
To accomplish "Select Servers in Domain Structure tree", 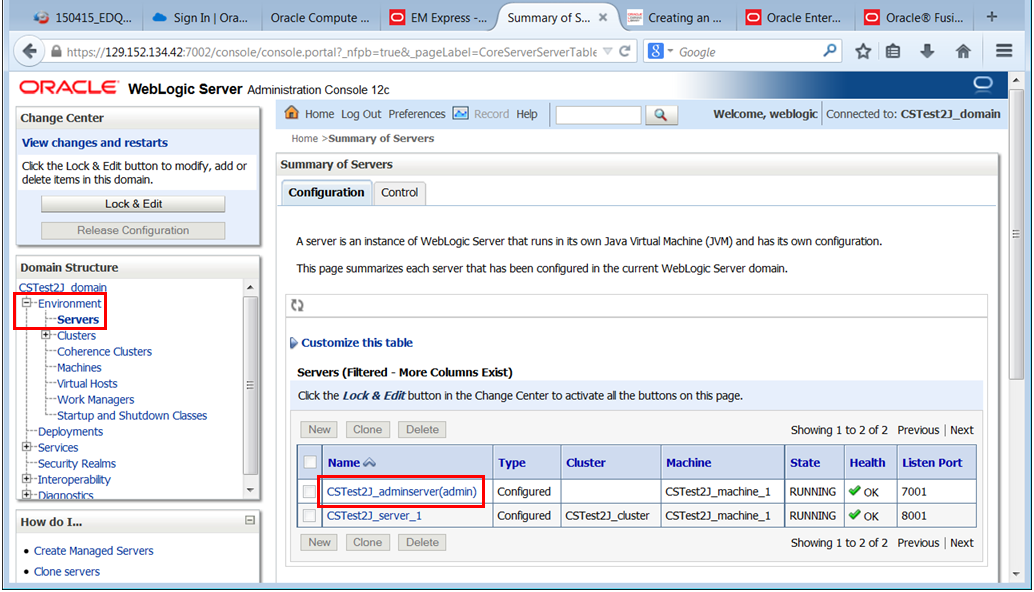I will [78, 319].
